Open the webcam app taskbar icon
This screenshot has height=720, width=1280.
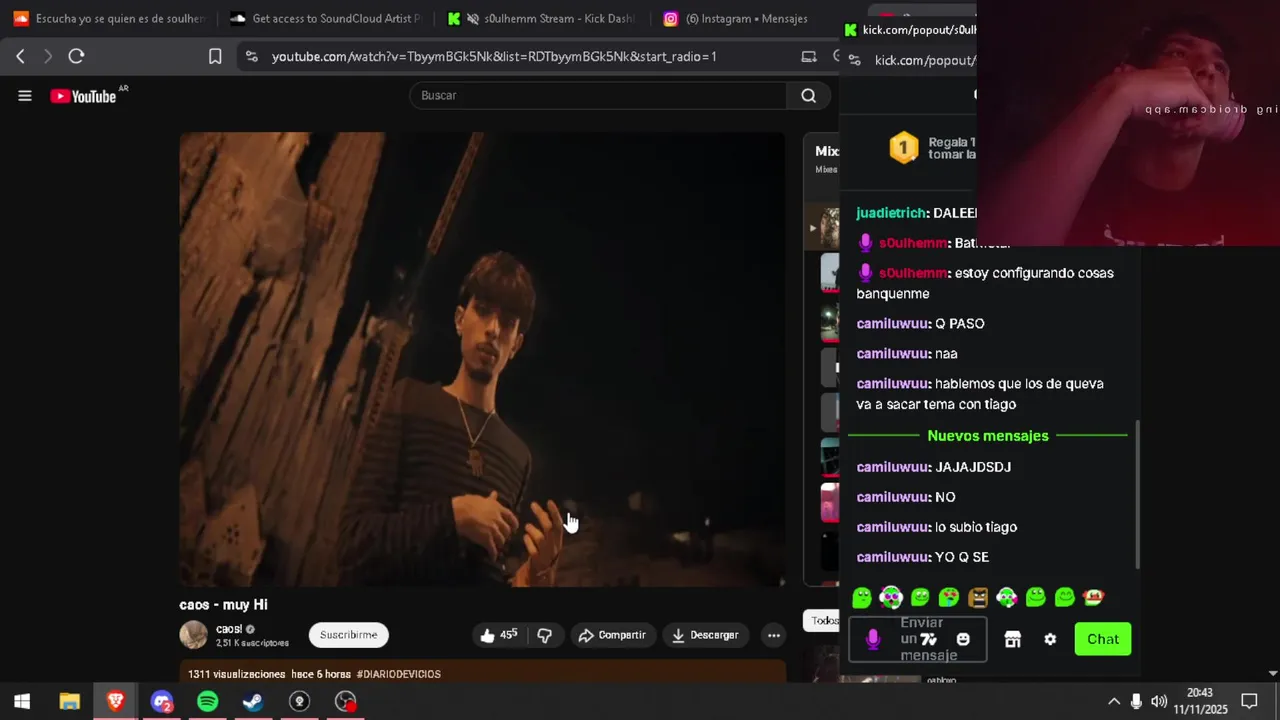[299, 702]
